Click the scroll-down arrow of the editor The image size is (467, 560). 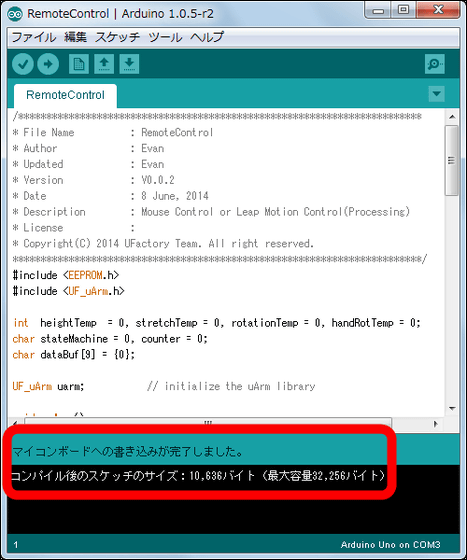(x=452, y=408)
